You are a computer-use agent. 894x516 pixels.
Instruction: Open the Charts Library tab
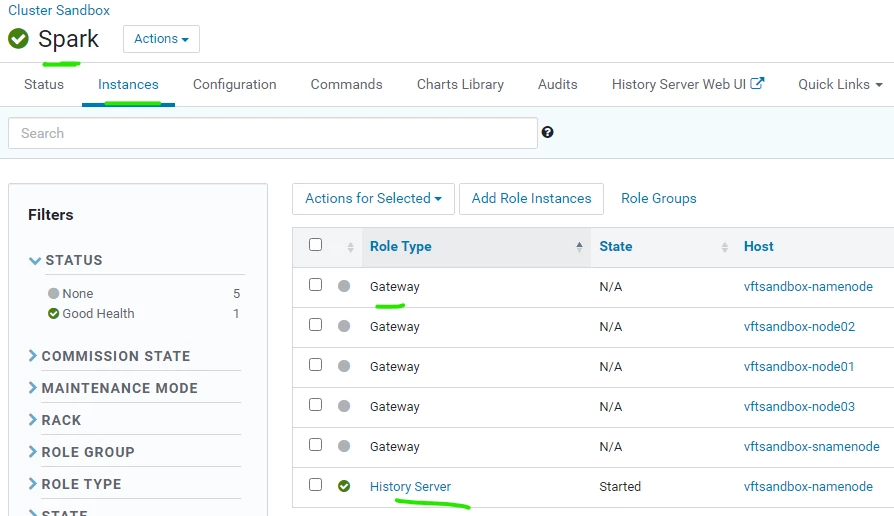(460, 84)
